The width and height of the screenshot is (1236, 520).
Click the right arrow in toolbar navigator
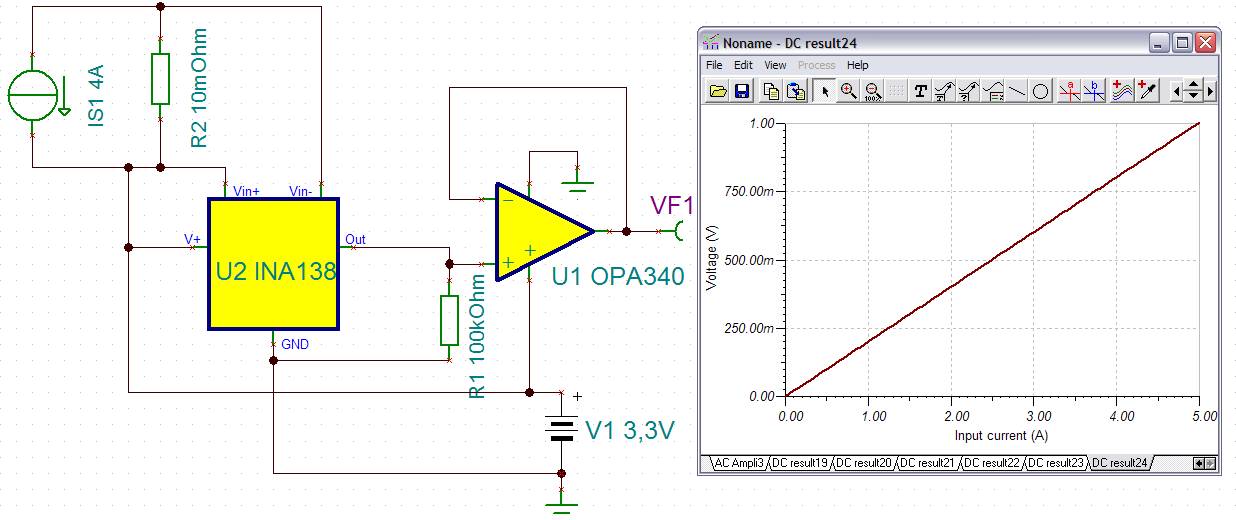1210,91
